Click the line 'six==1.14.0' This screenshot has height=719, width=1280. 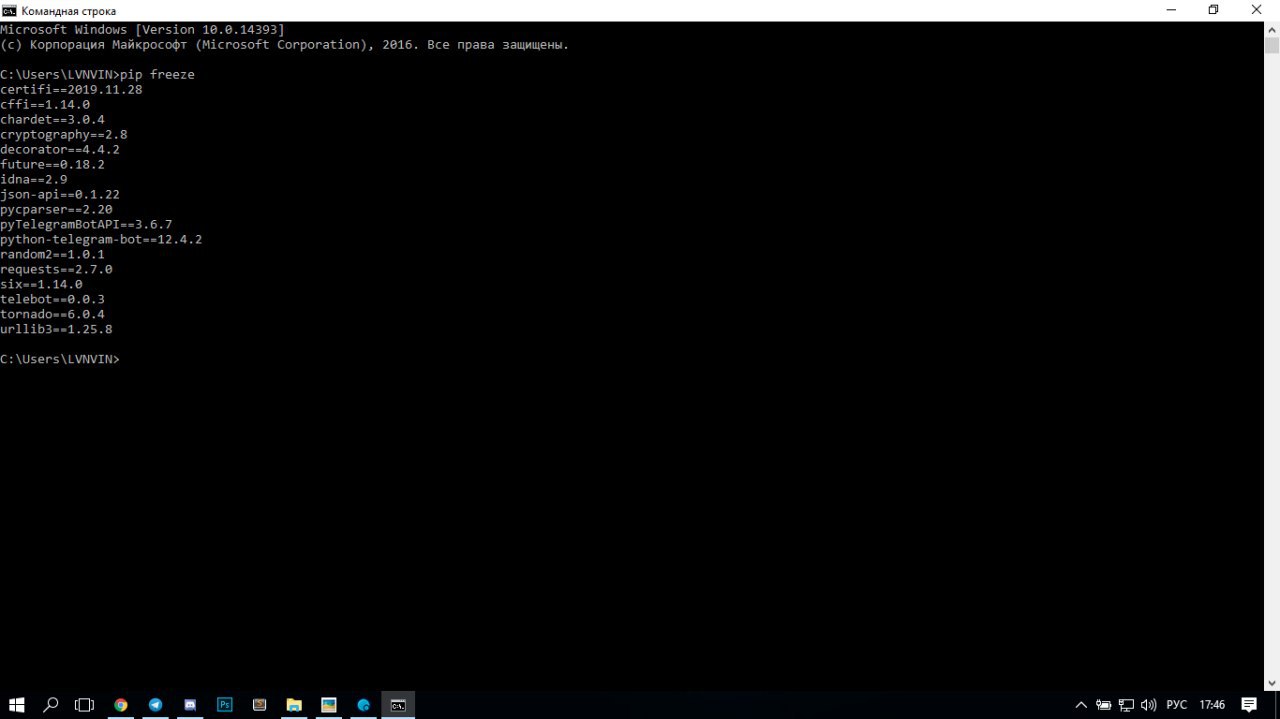tap(41, 285)
